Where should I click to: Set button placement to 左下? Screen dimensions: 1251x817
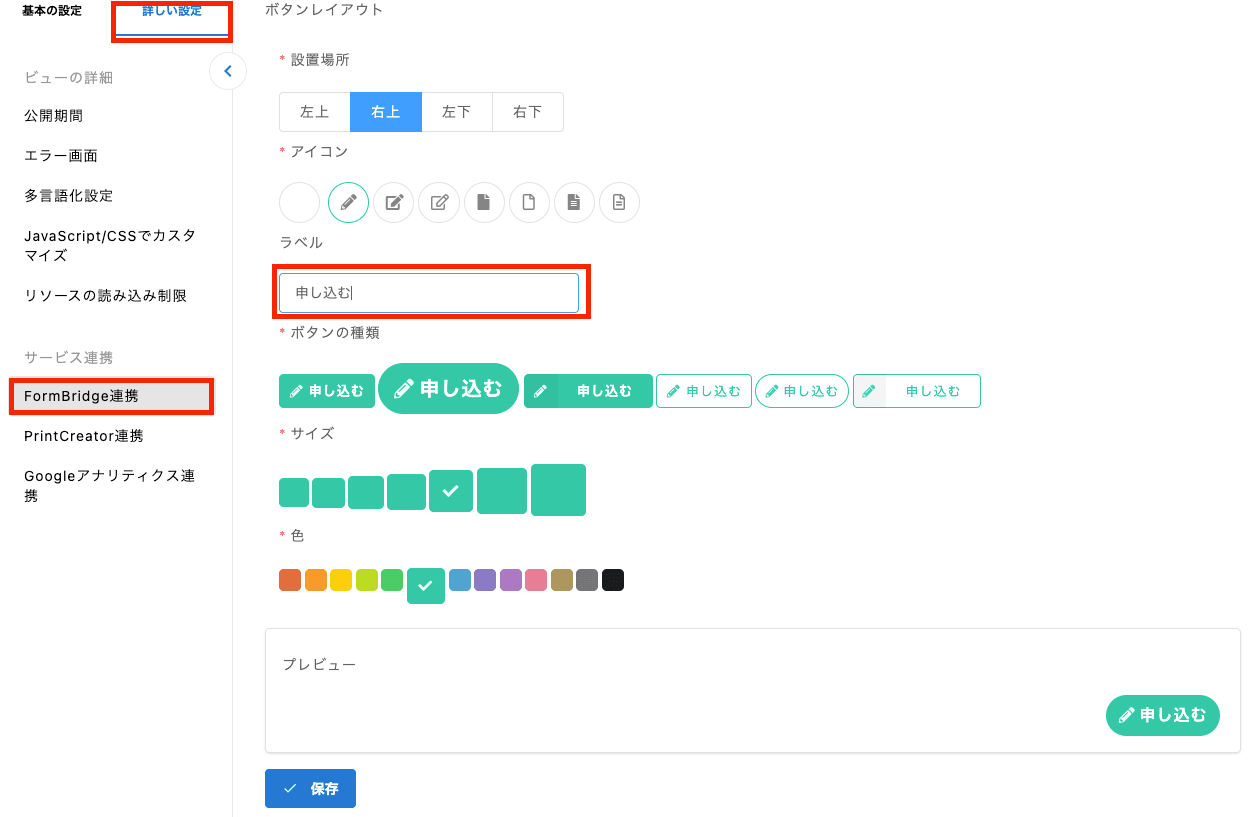(456, 112)
